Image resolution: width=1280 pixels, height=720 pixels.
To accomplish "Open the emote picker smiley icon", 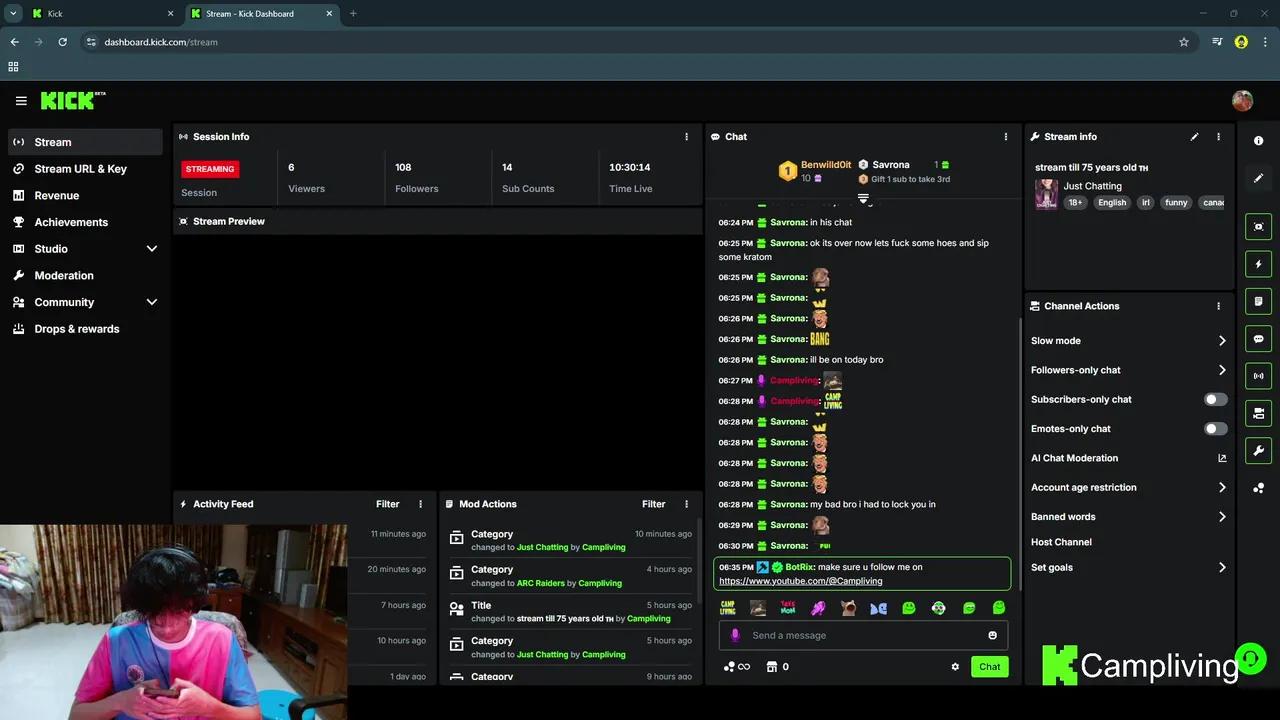I will [992, 635].
